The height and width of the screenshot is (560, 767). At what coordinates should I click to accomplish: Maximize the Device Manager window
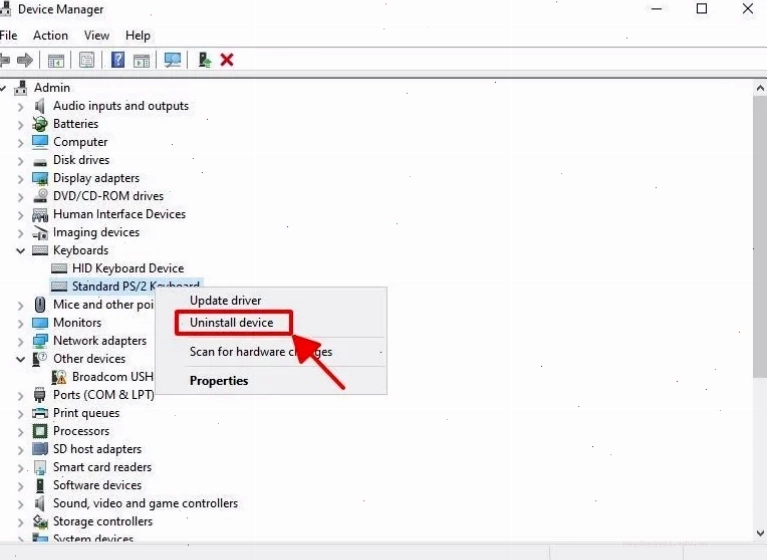[702, 9]
